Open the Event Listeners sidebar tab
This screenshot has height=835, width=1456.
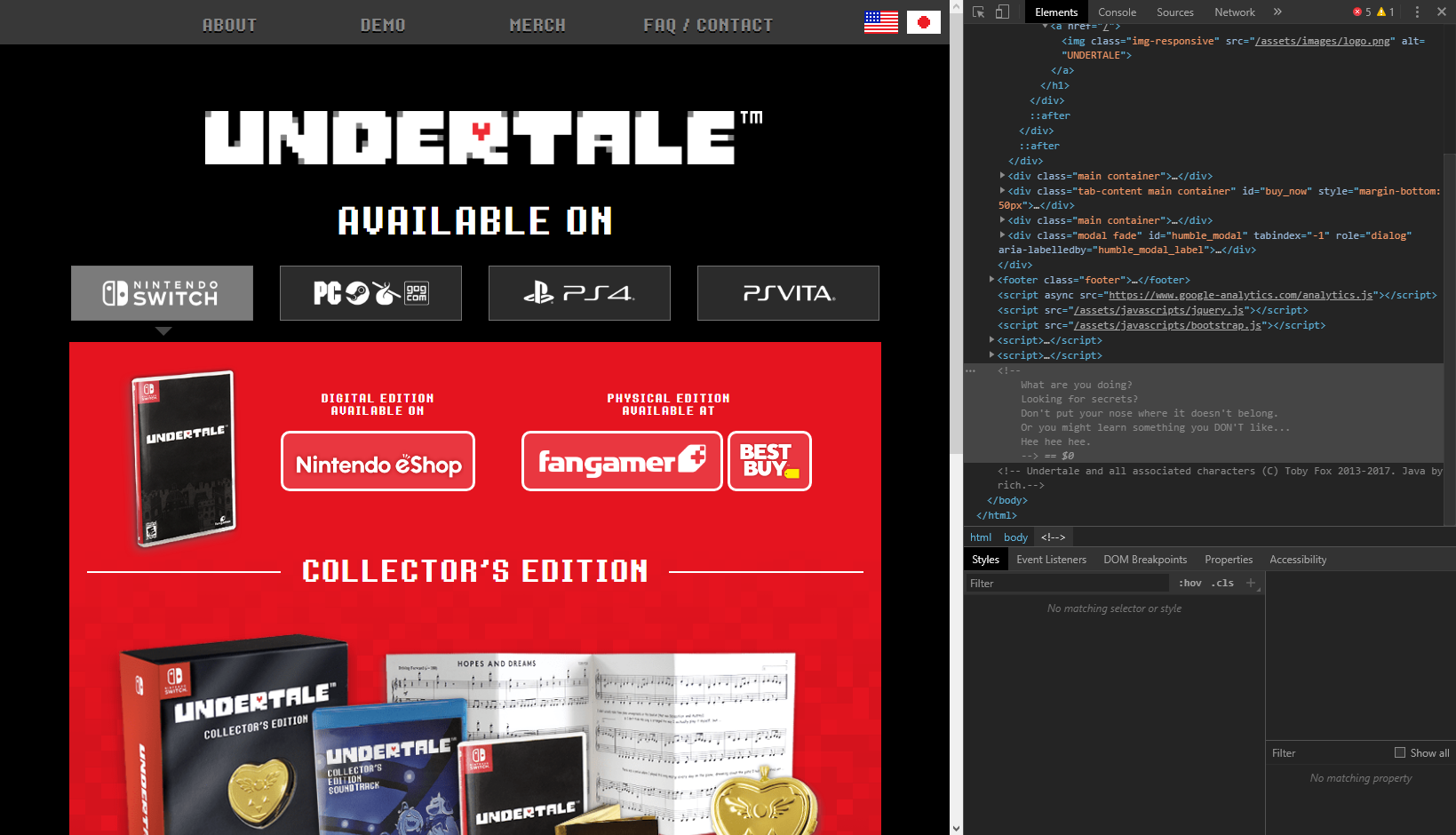[1051, 559]
